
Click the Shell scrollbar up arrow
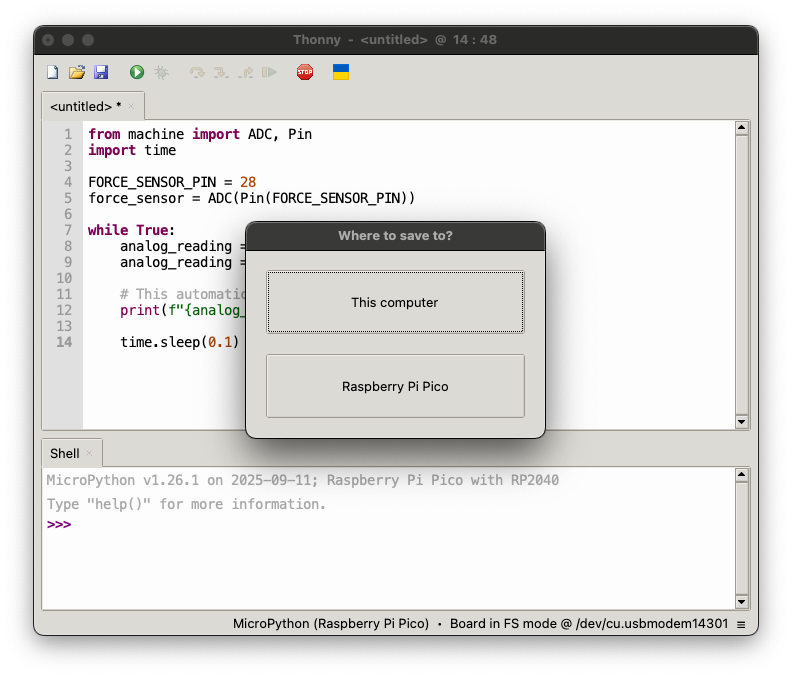[x=741, y=475]
